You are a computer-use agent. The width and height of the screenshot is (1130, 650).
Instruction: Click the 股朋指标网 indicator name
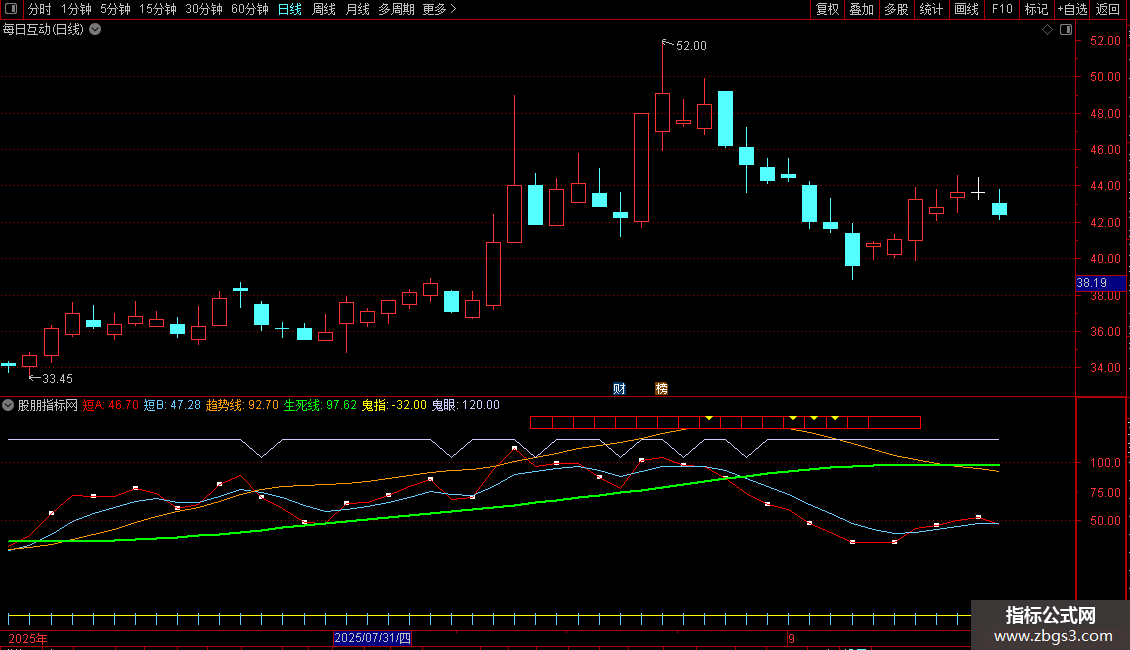point(48,405)
